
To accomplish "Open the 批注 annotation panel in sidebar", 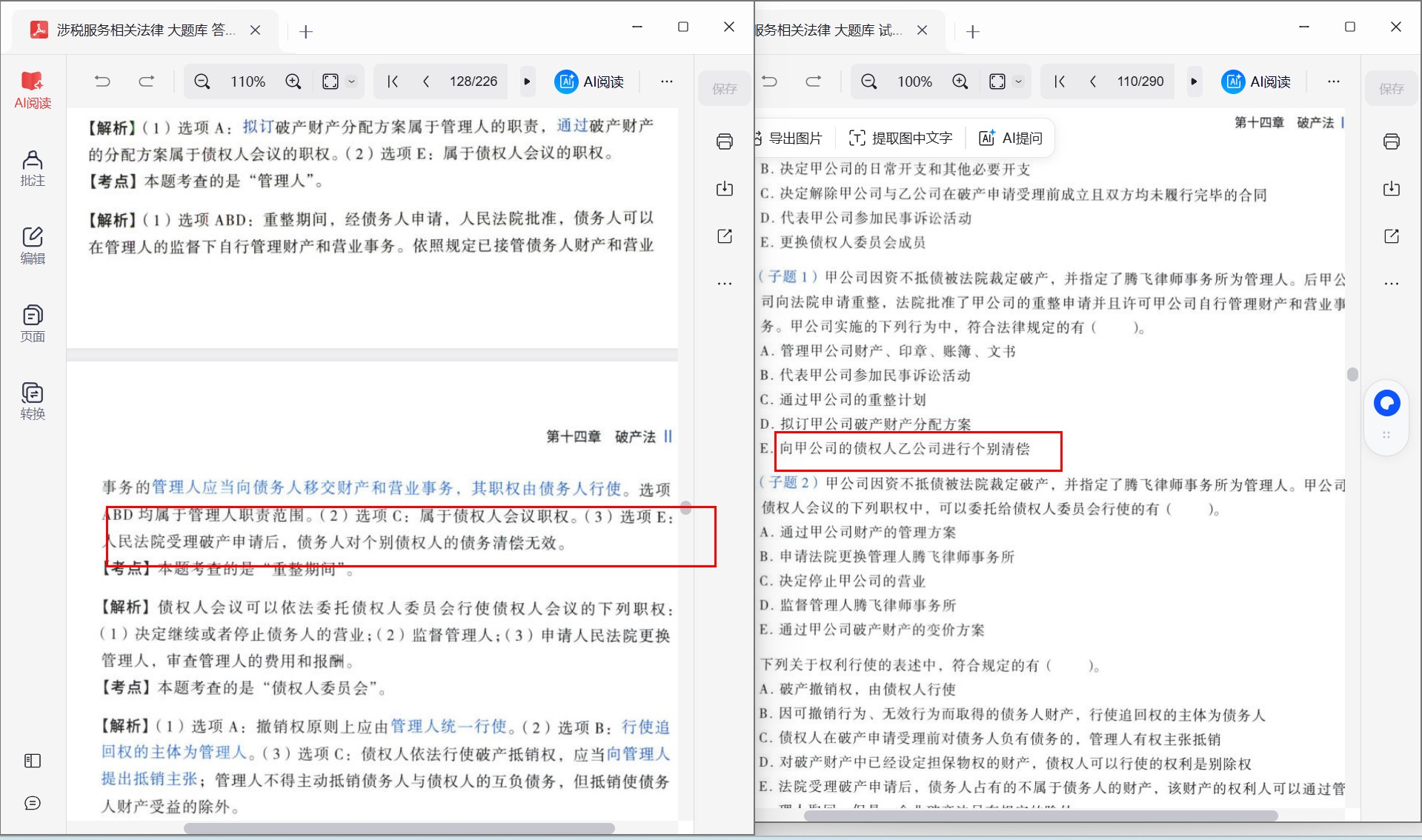I will 33,168.
